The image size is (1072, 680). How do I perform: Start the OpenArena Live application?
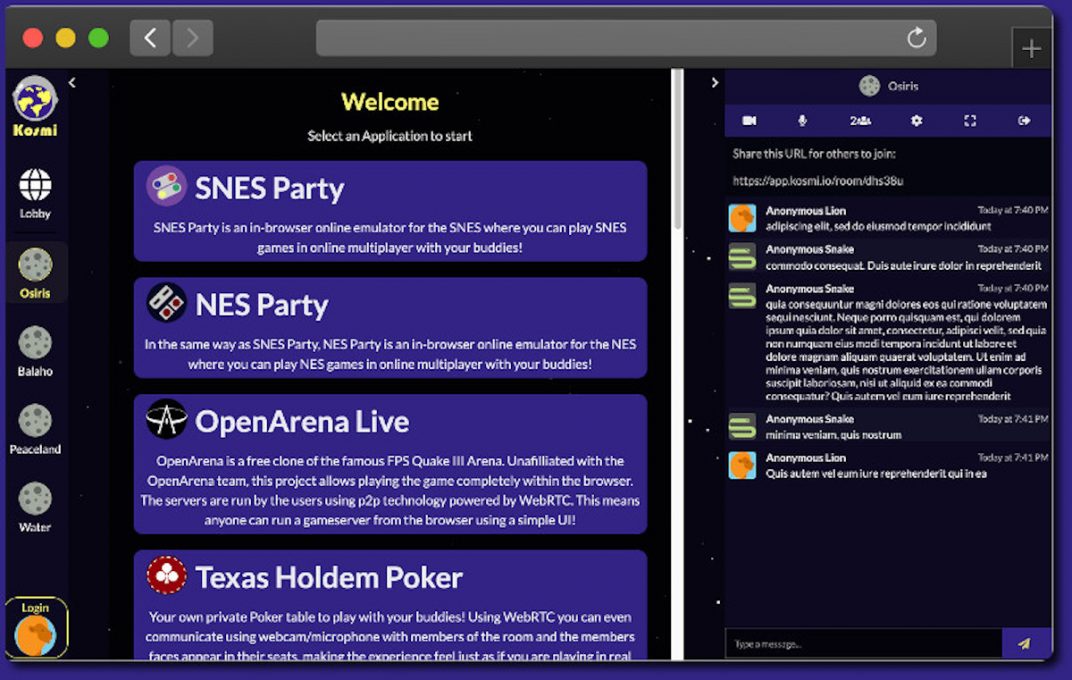390,464
